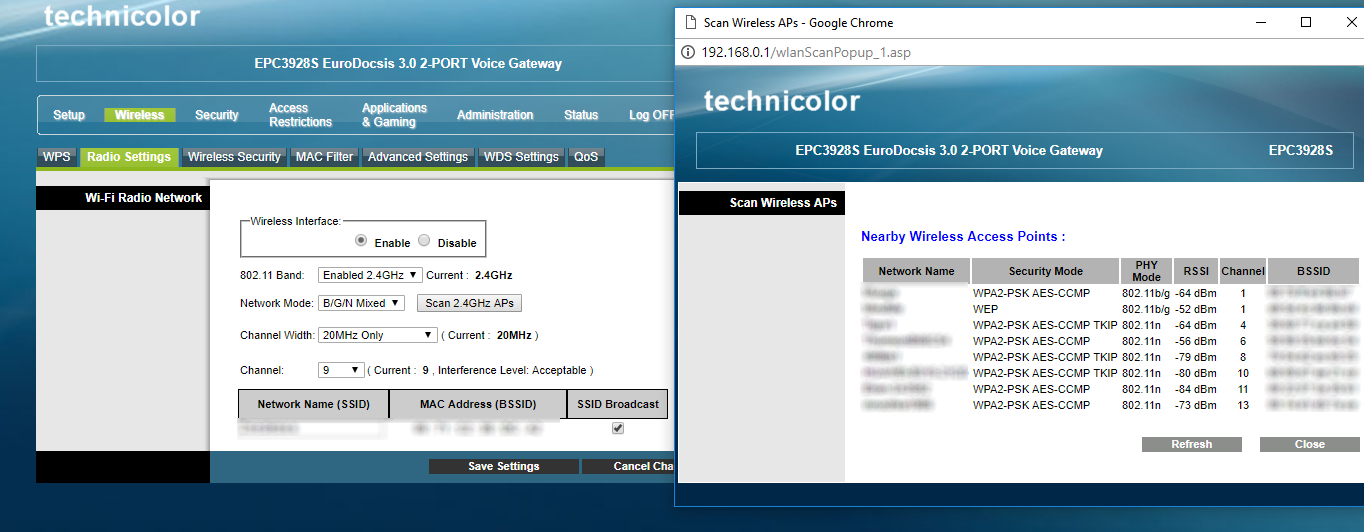1364x532 pixels.
Task: Open the Status menu
Action: click(x=581, y=115)
